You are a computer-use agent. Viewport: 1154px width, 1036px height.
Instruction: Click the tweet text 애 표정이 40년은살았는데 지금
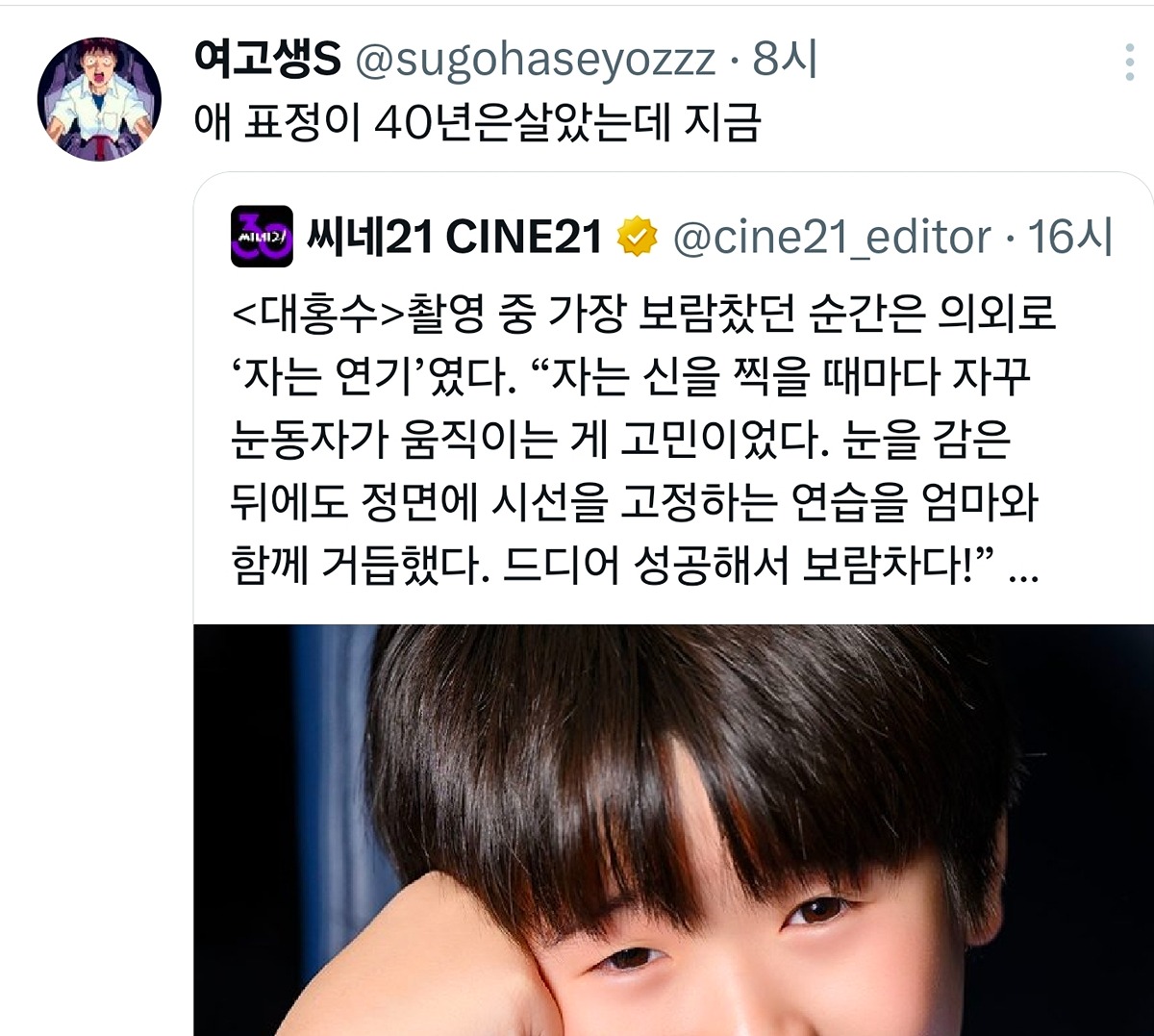(478, 123)
